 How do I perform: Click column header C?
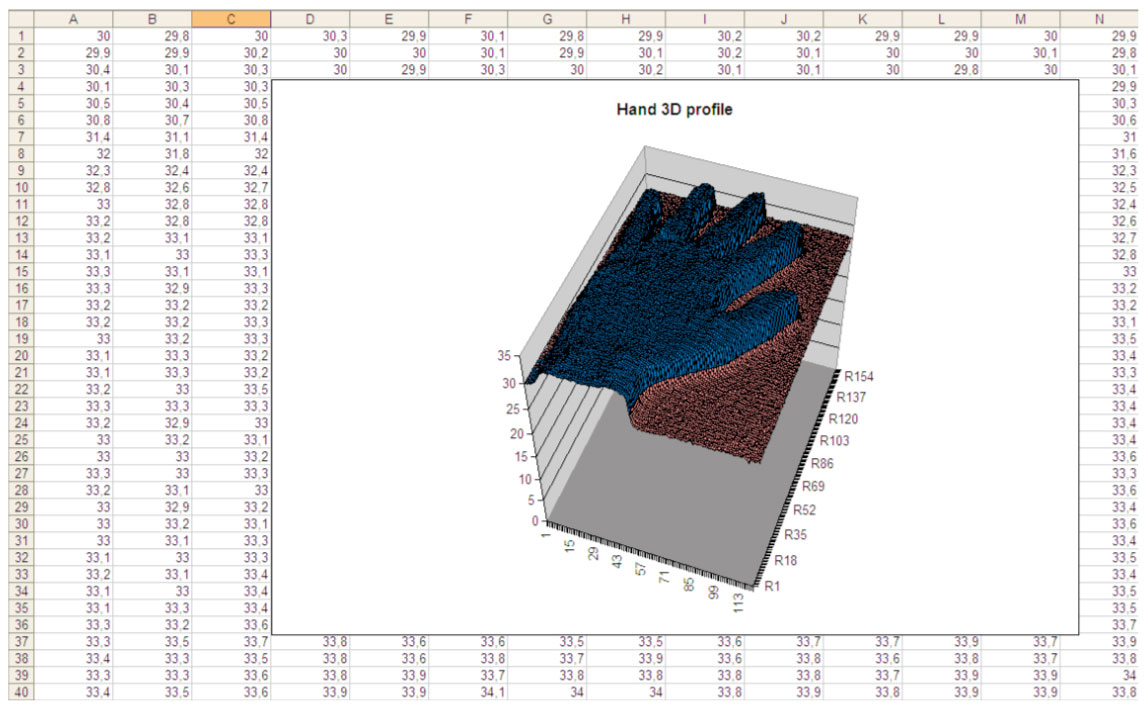(x=231, y=18)
